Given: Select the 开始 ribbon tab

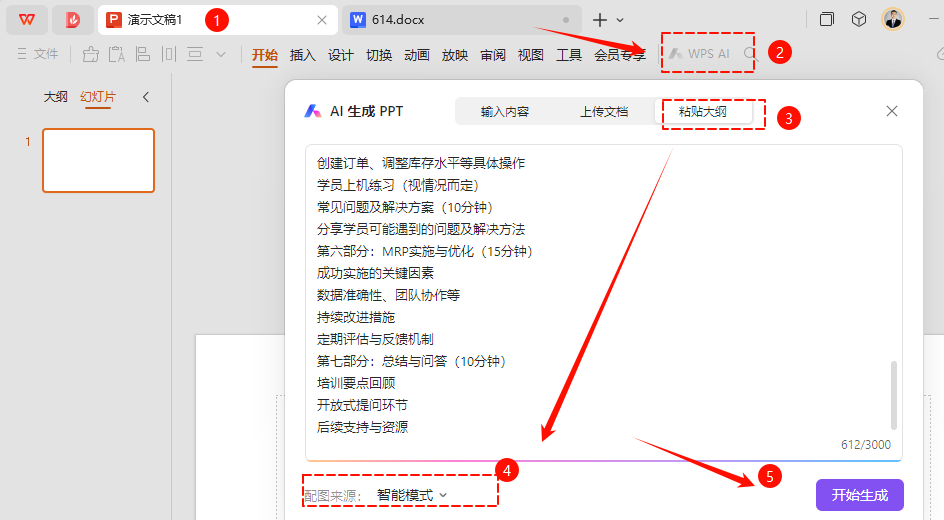Looking at the screenshot, I should (264, 55).
